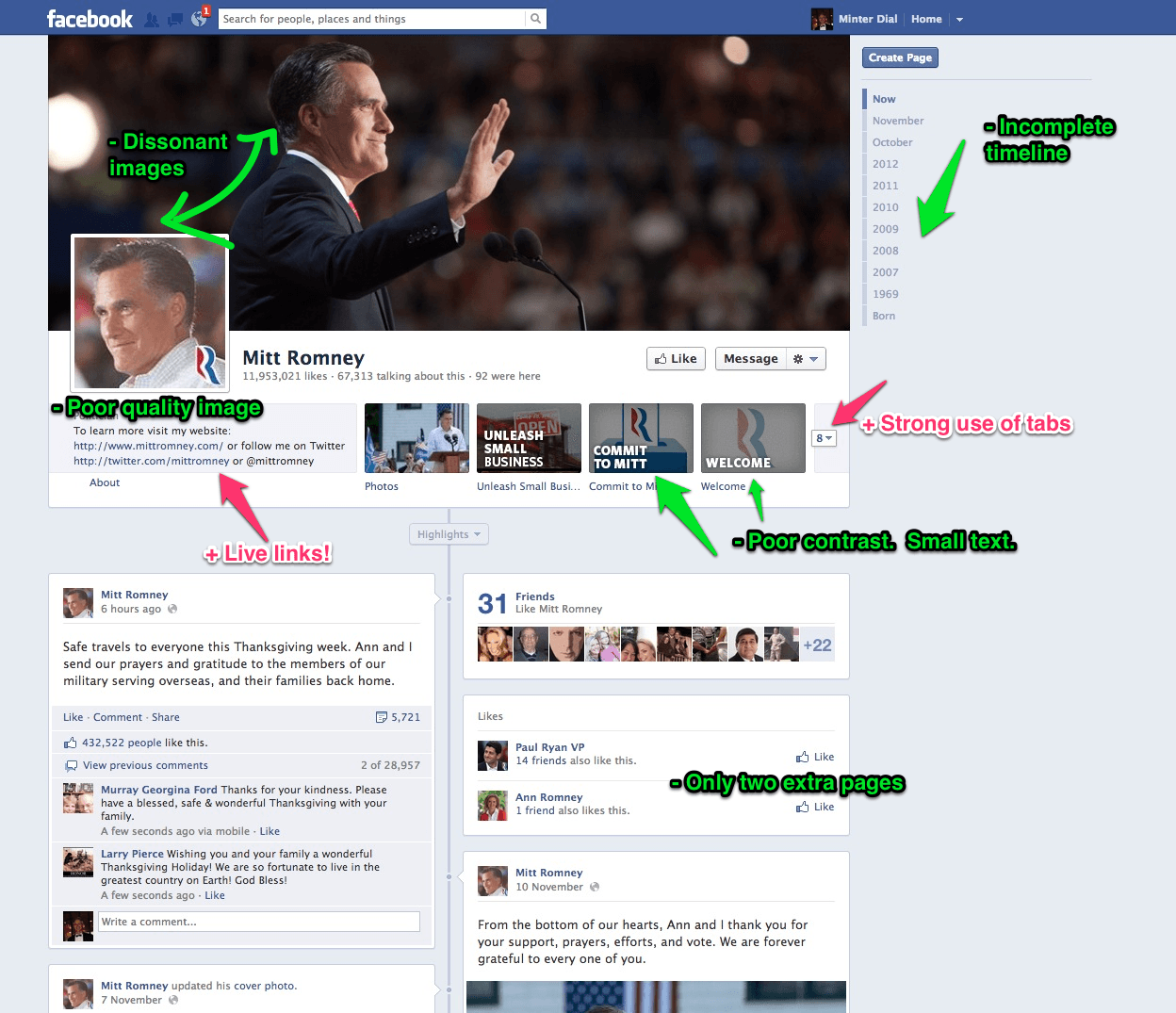View previous comments link
Viewport: 1176px width, 1013px height.
click(145, 765)
